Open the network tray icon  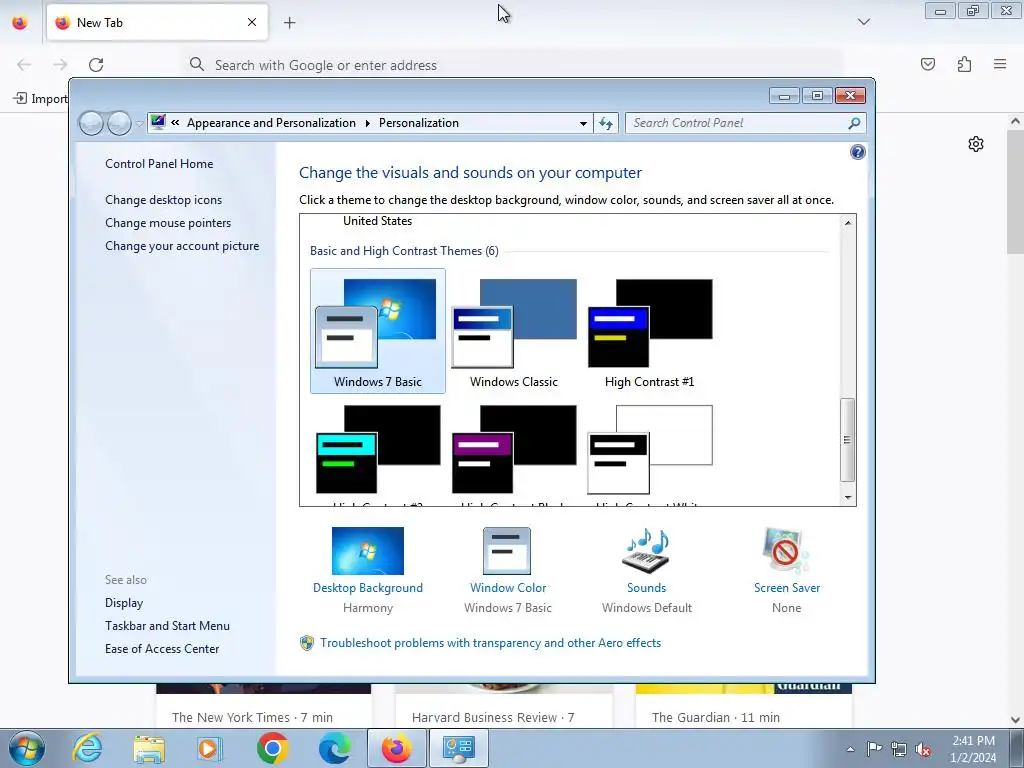899,749
